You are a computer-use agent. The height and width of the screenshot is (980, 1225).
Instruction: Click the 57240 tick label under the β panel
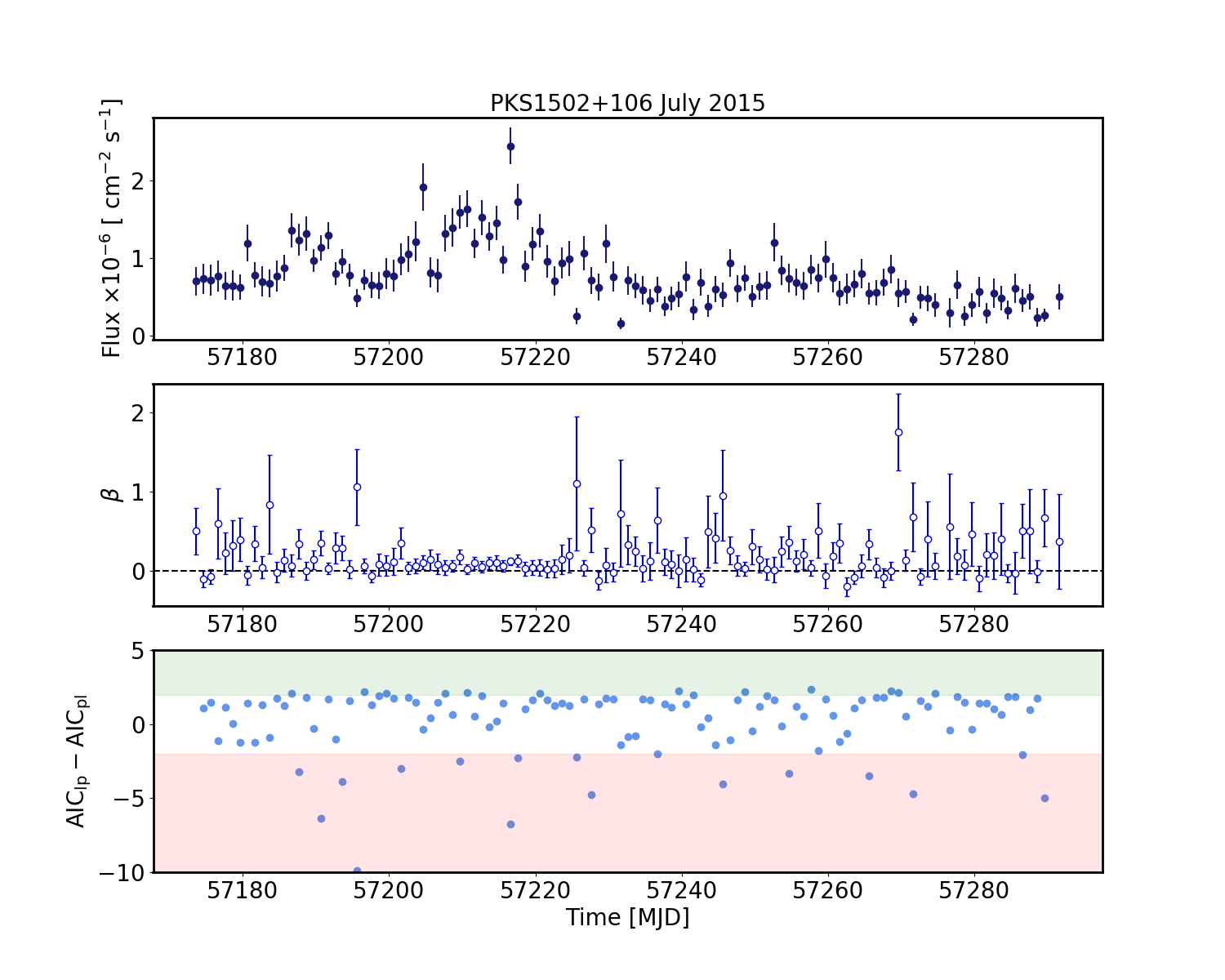(682, 624)
